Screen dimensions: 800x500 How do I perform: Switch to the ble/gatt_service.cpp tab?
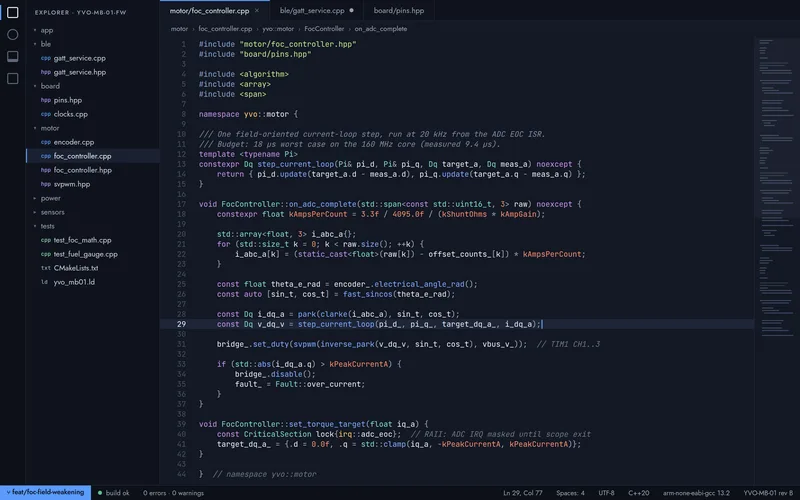tap(316, 10)
